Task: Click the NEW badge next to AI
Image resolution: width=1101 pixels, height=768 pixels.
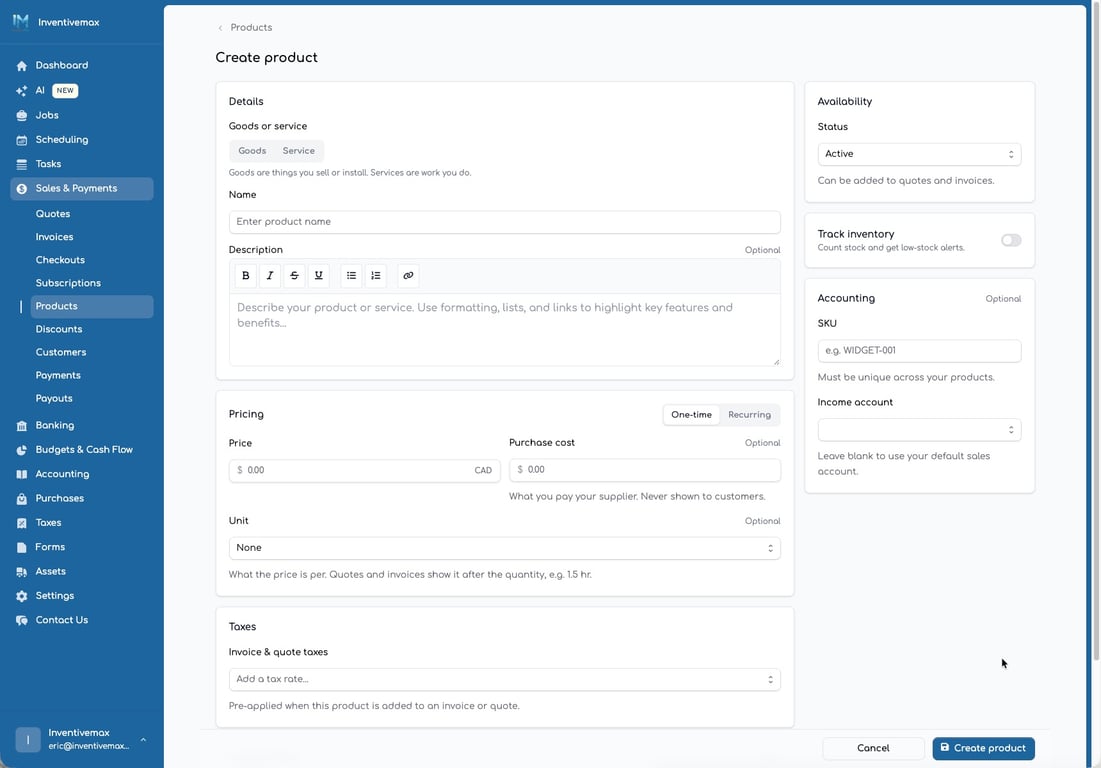Action: [65, 91]
